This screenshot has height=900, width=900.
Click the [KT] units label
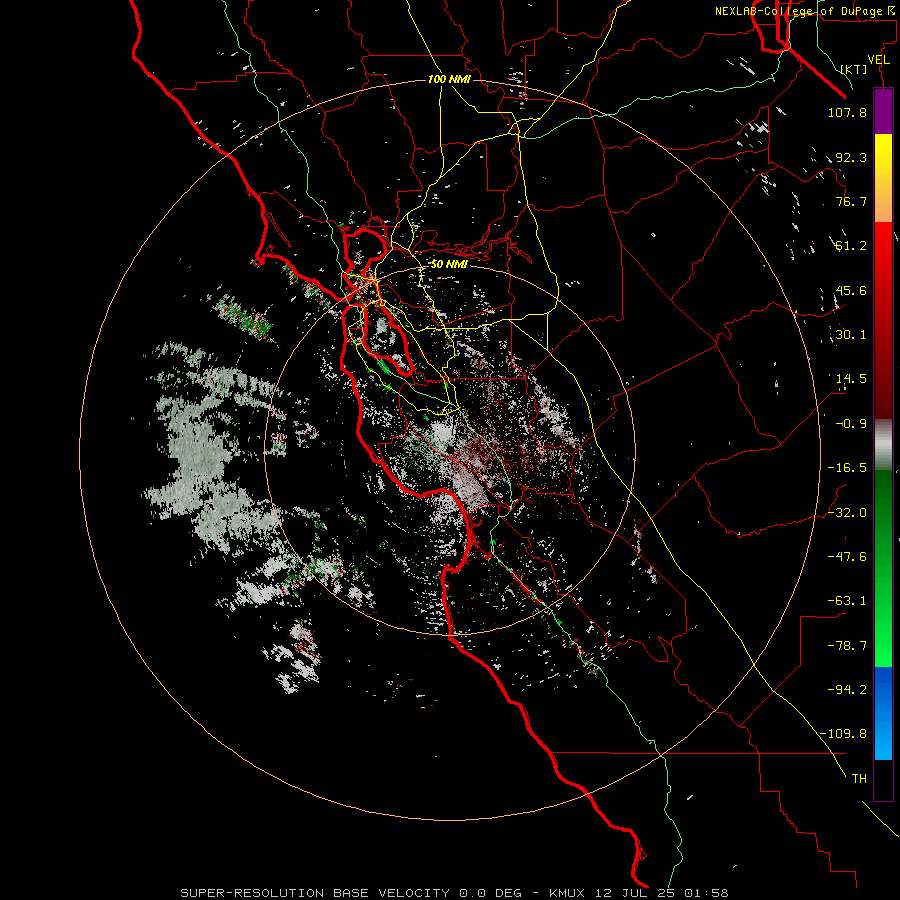pyautogui.click(x=854, y=69)
